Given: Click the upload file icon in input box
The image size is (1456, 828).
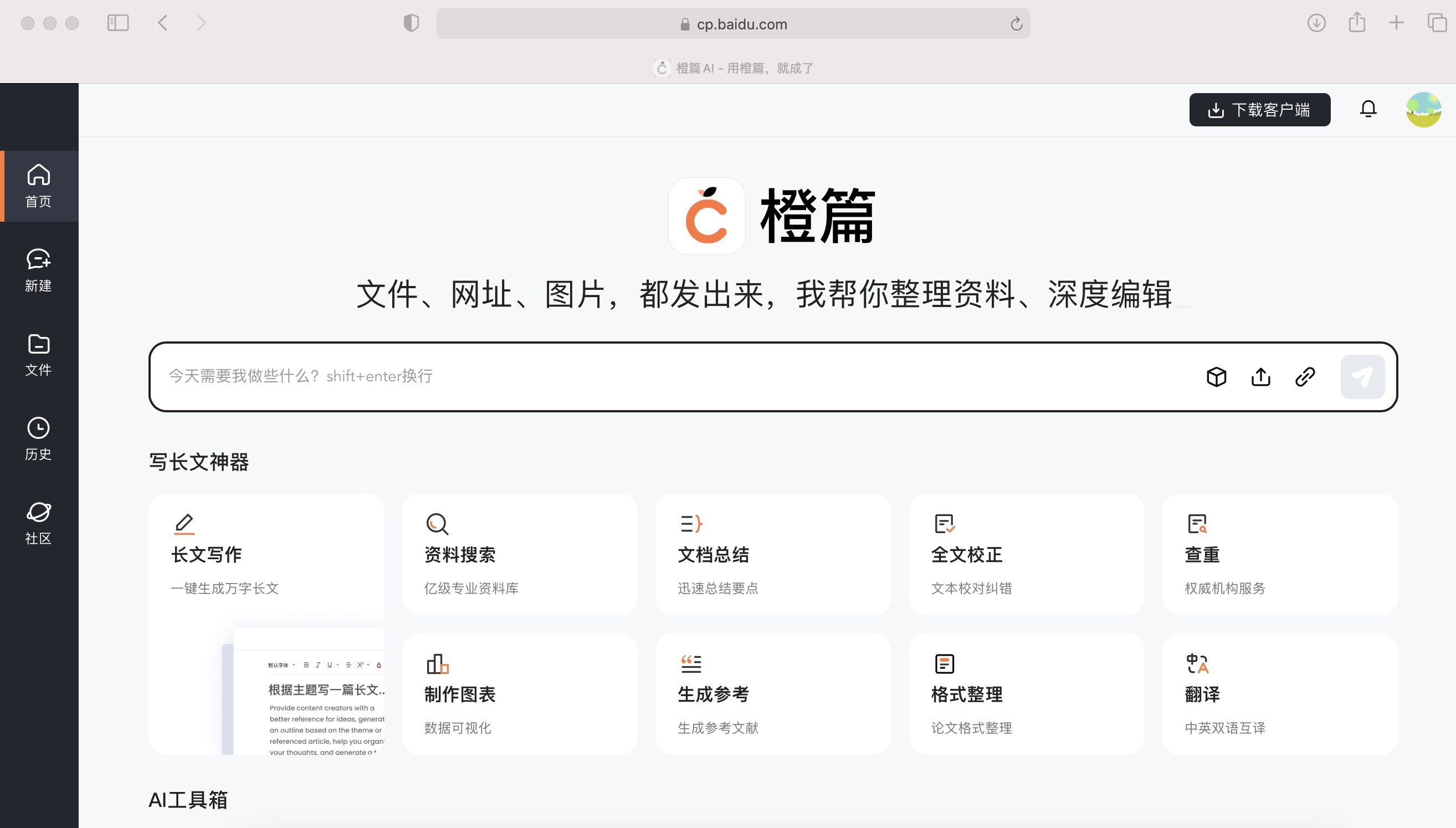Looking at the screenshot, I should [1260, 376].
